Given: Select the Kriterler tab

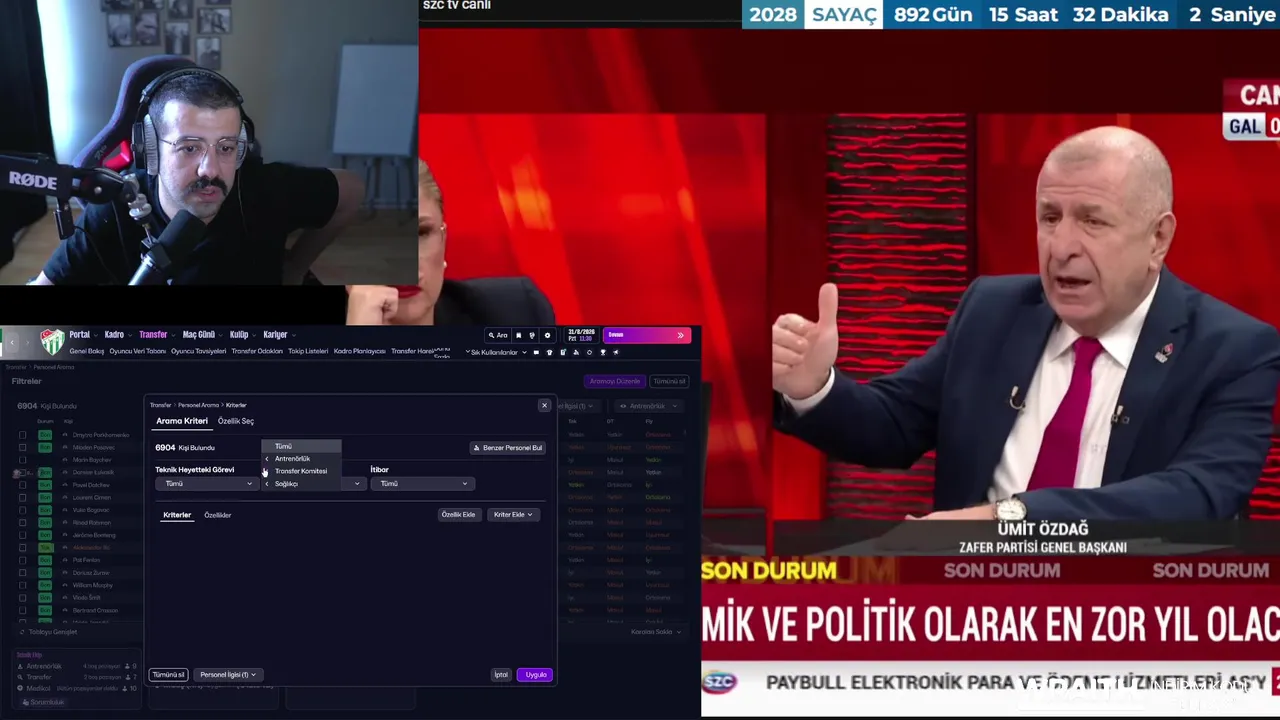Looking at the screenshot, I should [177, 515].
